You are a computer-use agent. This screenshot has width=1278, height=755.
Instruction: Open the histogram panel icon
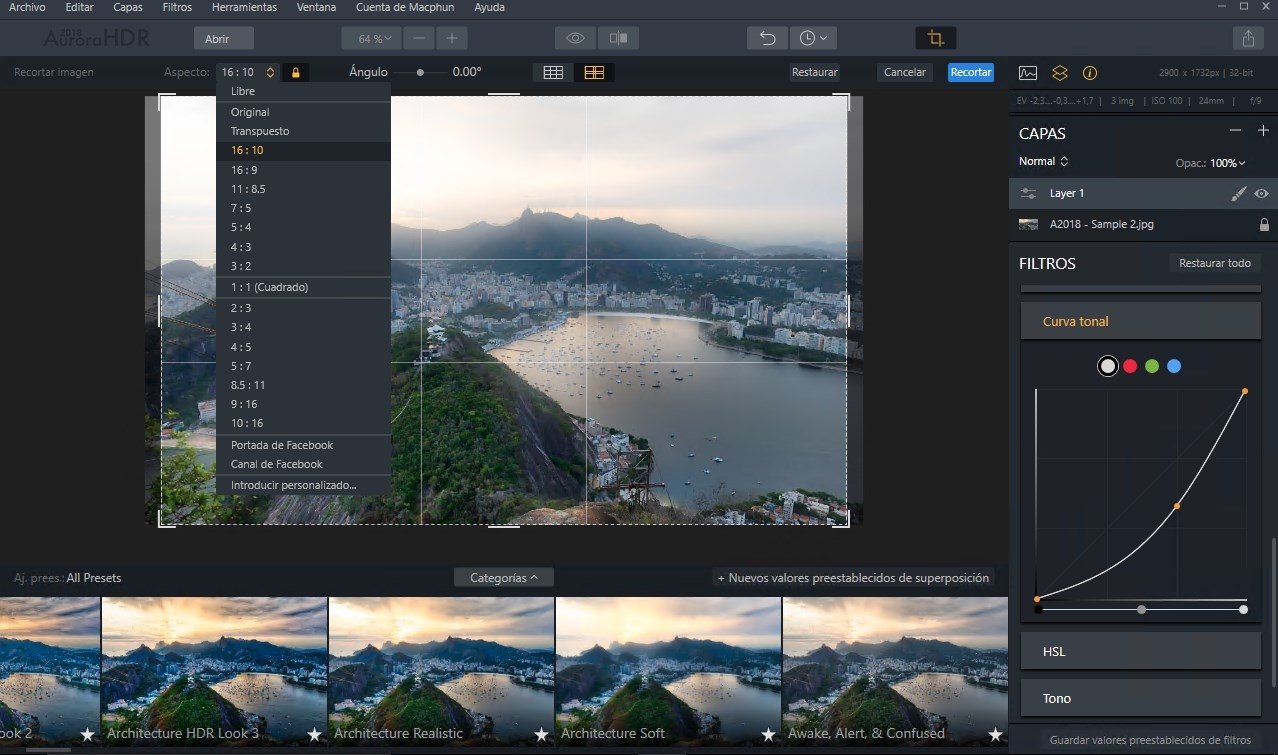[x=1028, y=73]
